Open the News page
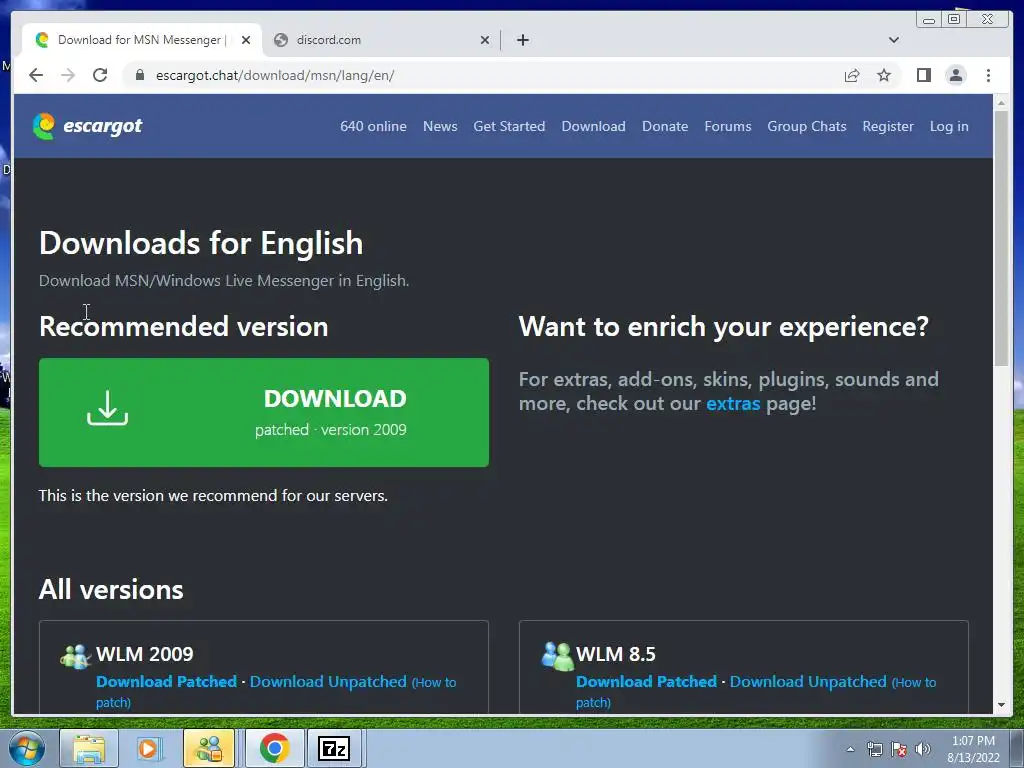Screen dimensions: 1024x768 (440, 126)
